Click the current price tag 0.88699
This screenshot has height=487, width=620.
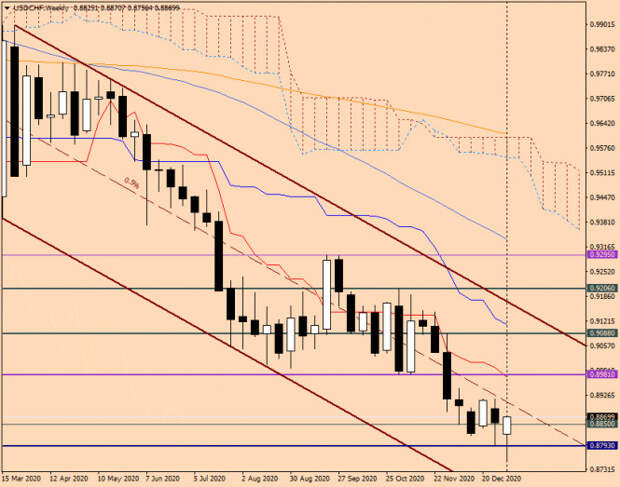coord(603,417)
